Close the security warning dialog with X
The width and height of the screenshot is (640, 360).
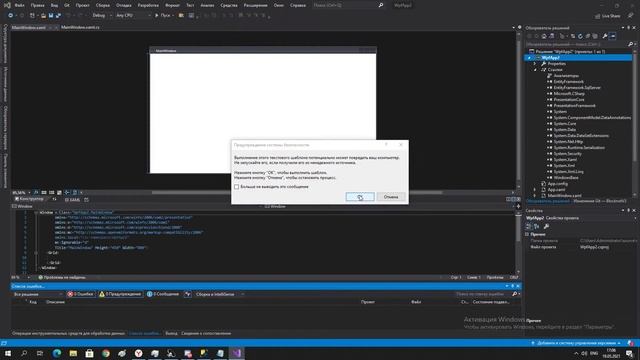pyautogui.click(x=400, y=144)
